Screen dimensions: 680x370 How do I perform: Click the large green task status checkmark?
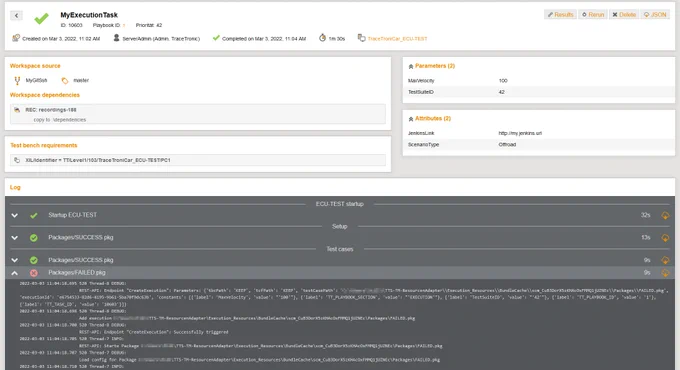coord(42,19)
